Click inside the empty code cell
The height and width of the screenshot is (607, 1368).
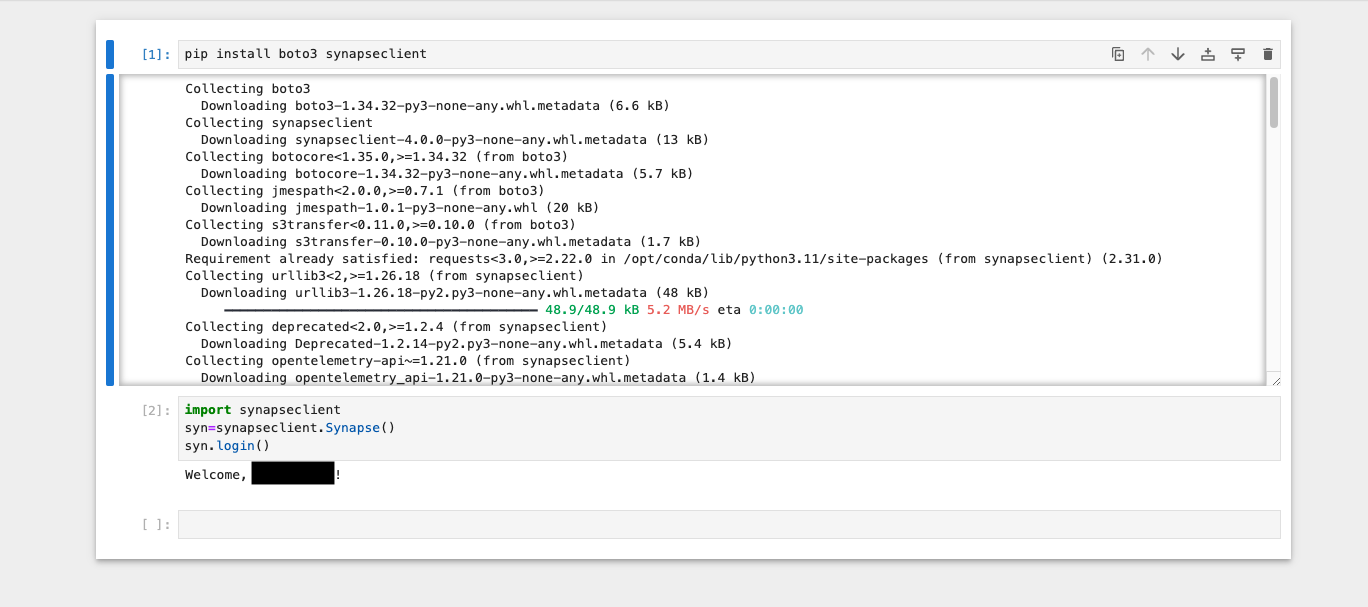600,523
